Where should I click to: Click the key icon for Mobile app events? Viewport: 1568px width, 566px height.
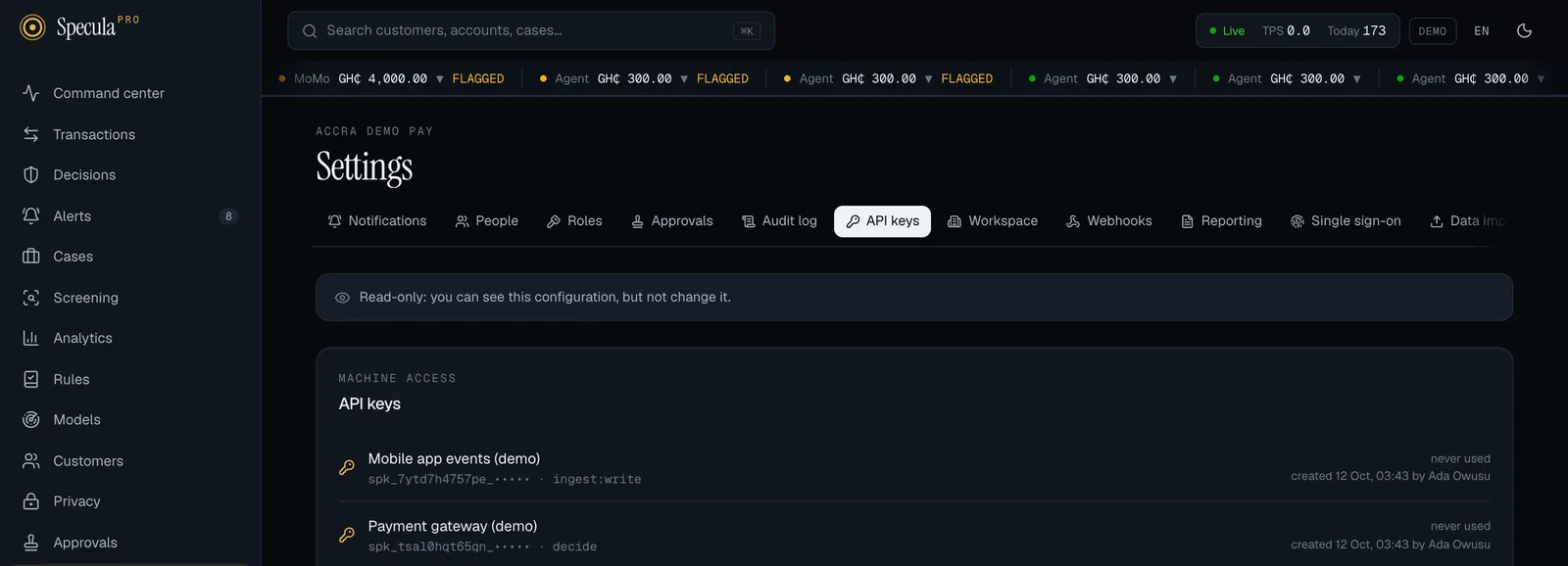tap(347, 468)
